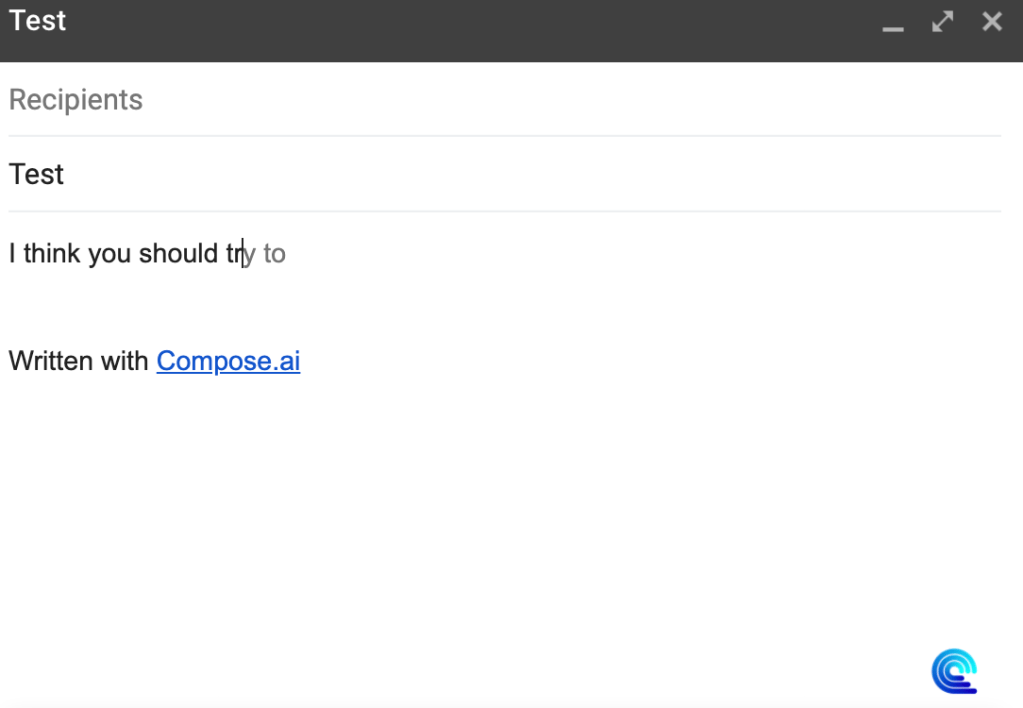Click the word "Written" in signature
Viewport: 1023px width, 708px height.
point(50,361)
